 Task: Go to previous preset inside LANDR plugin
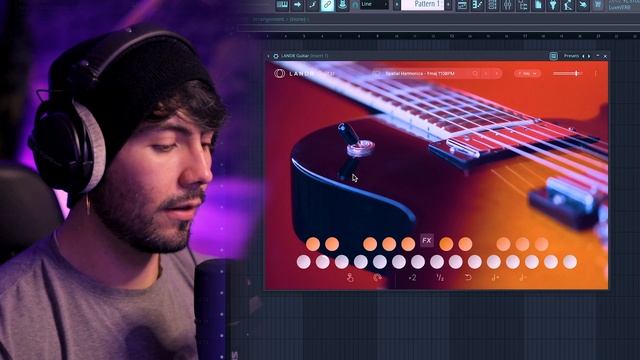[486, 73]
